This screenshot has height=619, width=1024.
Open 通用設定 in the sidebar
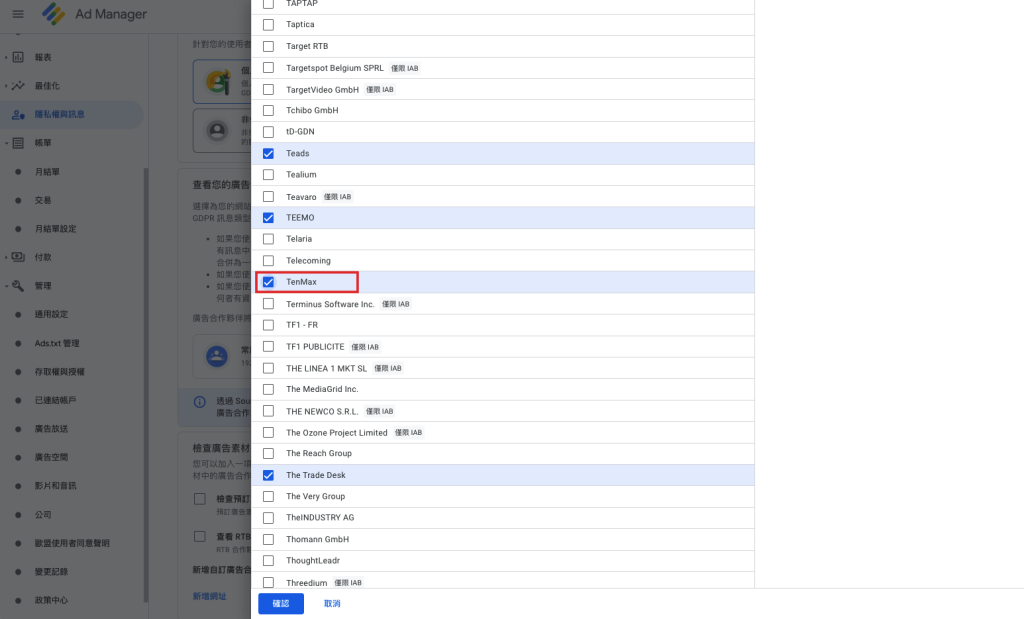point(52,314)
